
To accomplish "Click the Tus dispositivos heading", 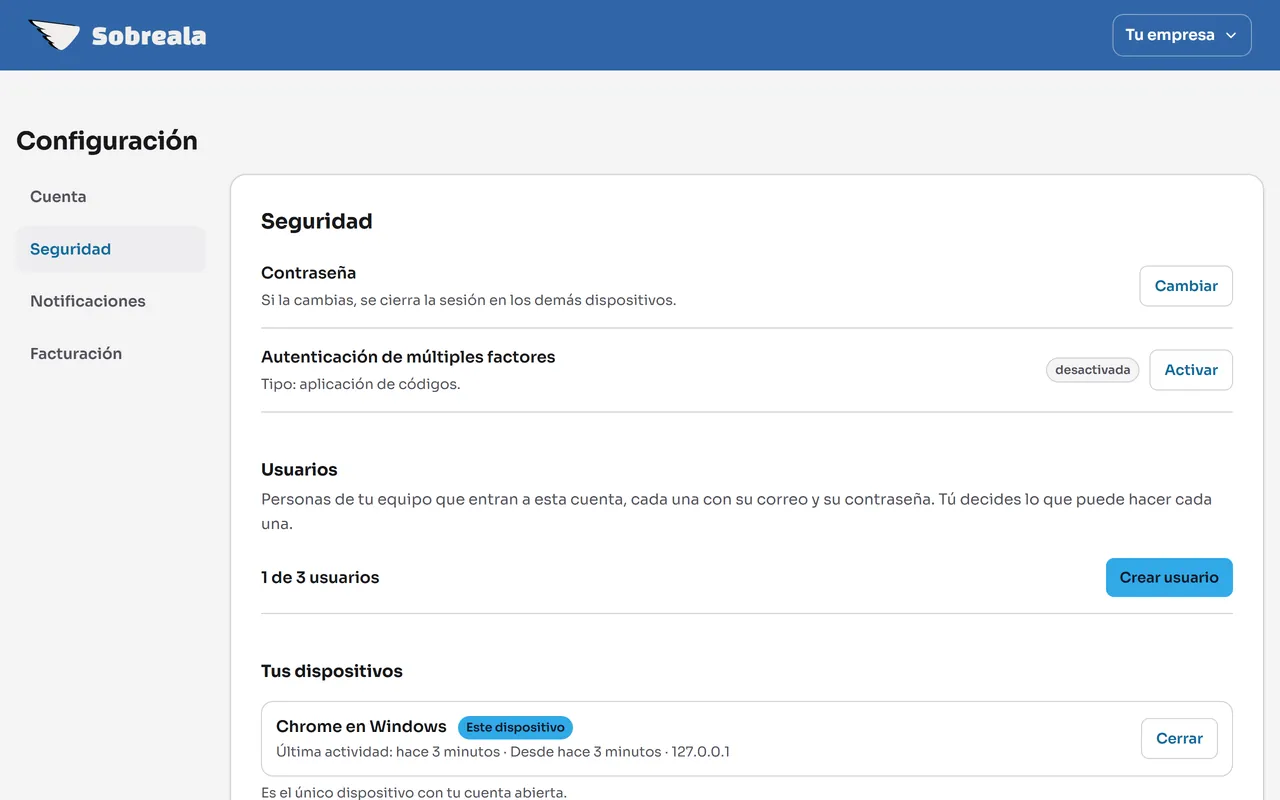I will (x=332, y=671).
